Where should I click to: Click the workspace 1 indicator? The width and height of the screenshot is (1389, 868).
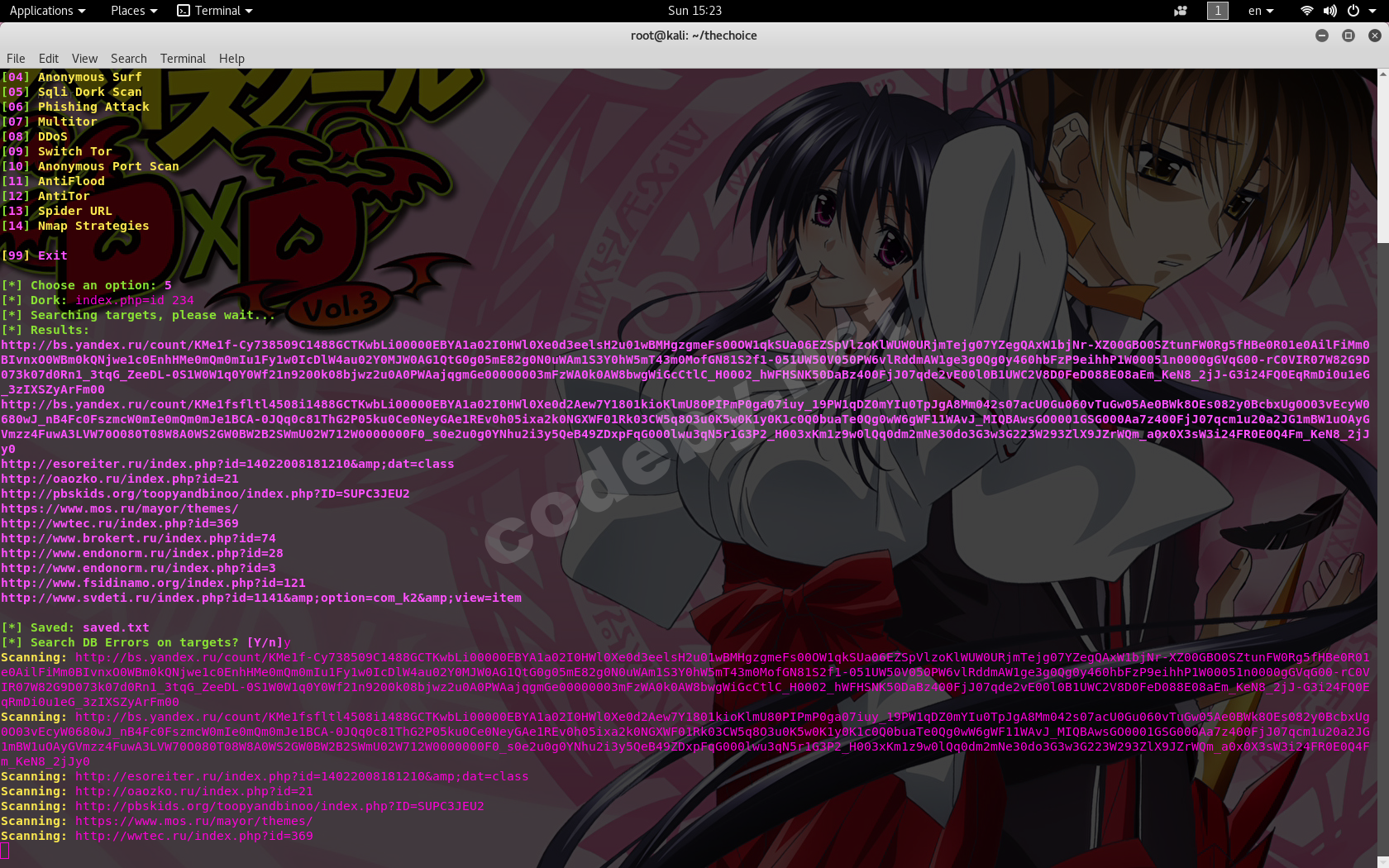coord(1218,11)
